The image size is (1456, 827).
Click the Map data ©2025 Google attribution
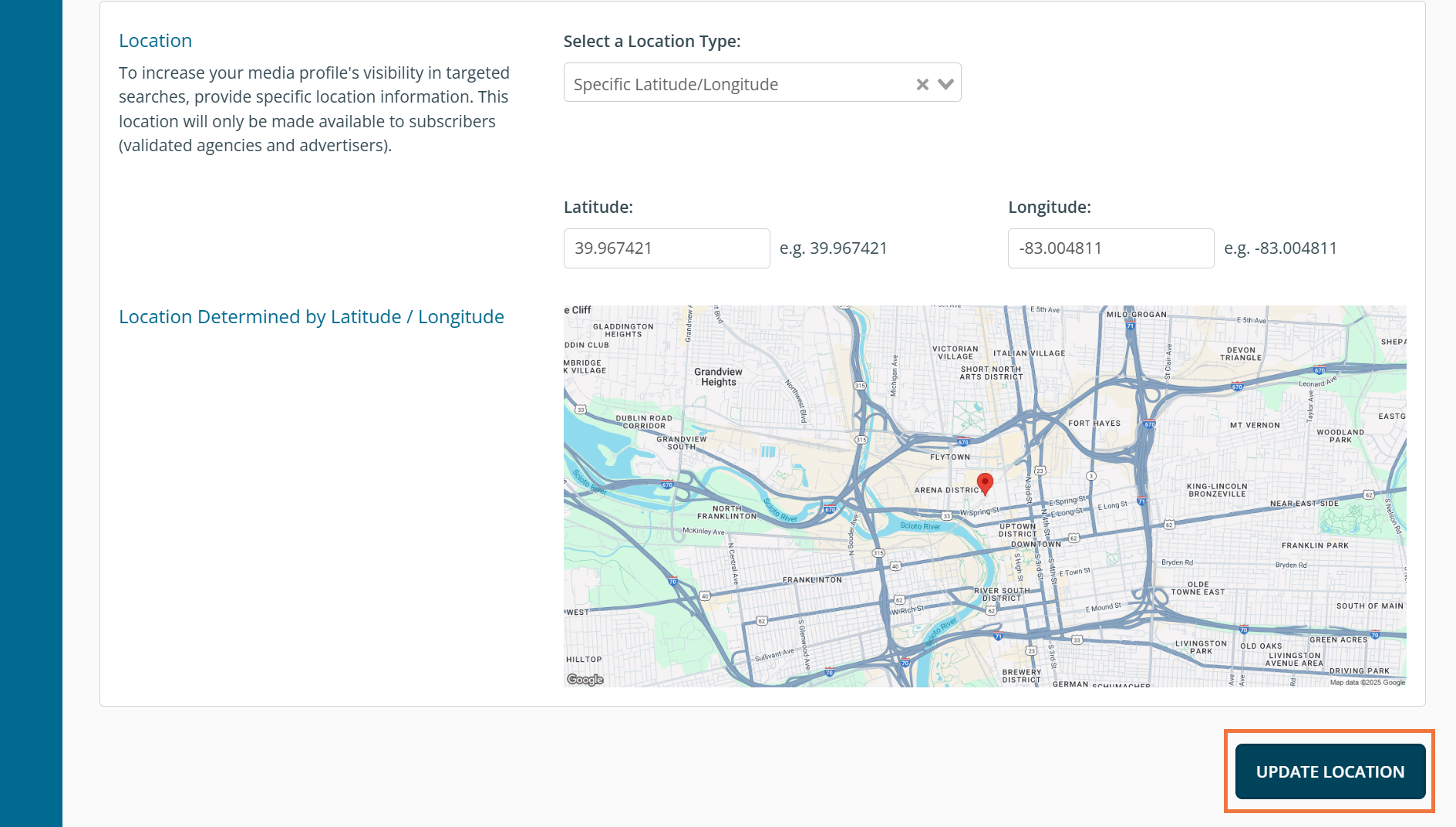1367,682
